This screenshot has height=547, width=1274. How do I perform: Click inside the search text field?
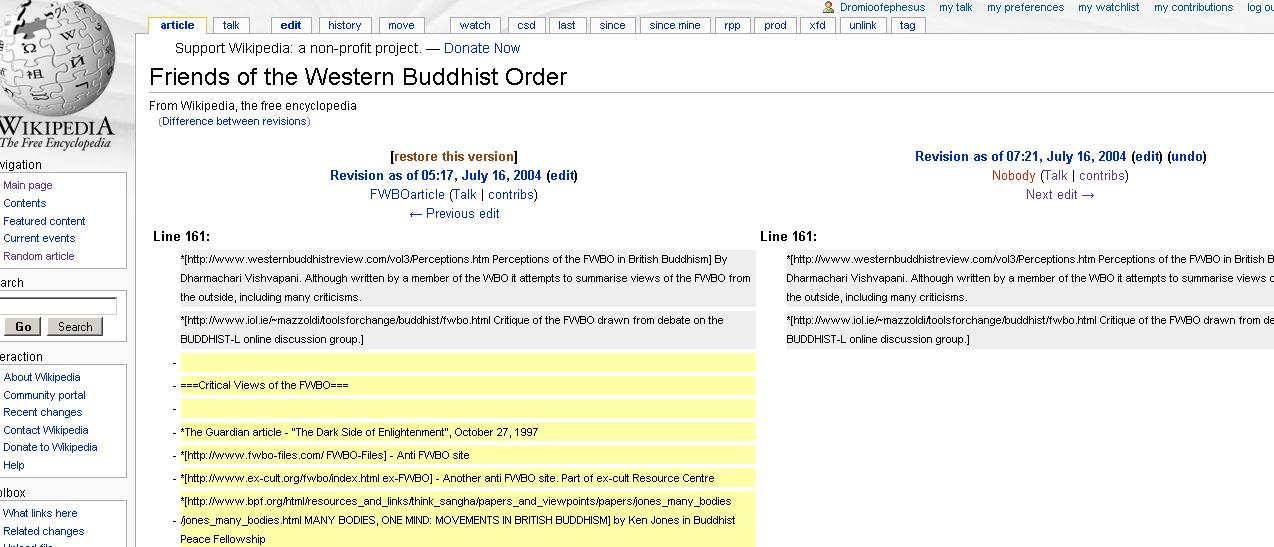58,306
